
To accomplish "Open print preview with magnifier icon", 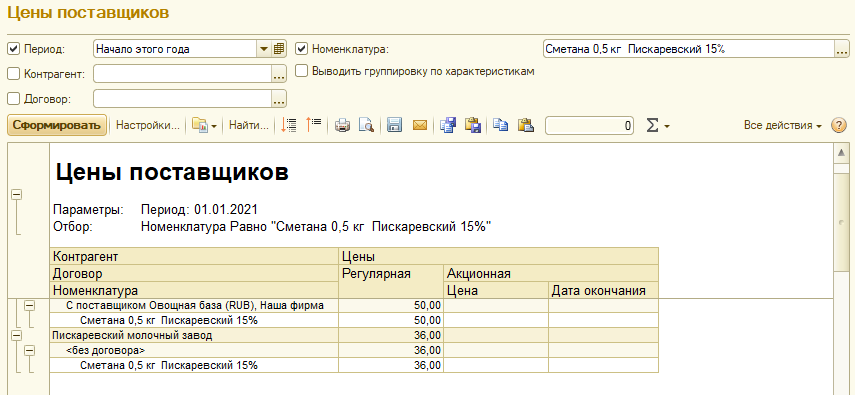I will click(x=366, y=125).
